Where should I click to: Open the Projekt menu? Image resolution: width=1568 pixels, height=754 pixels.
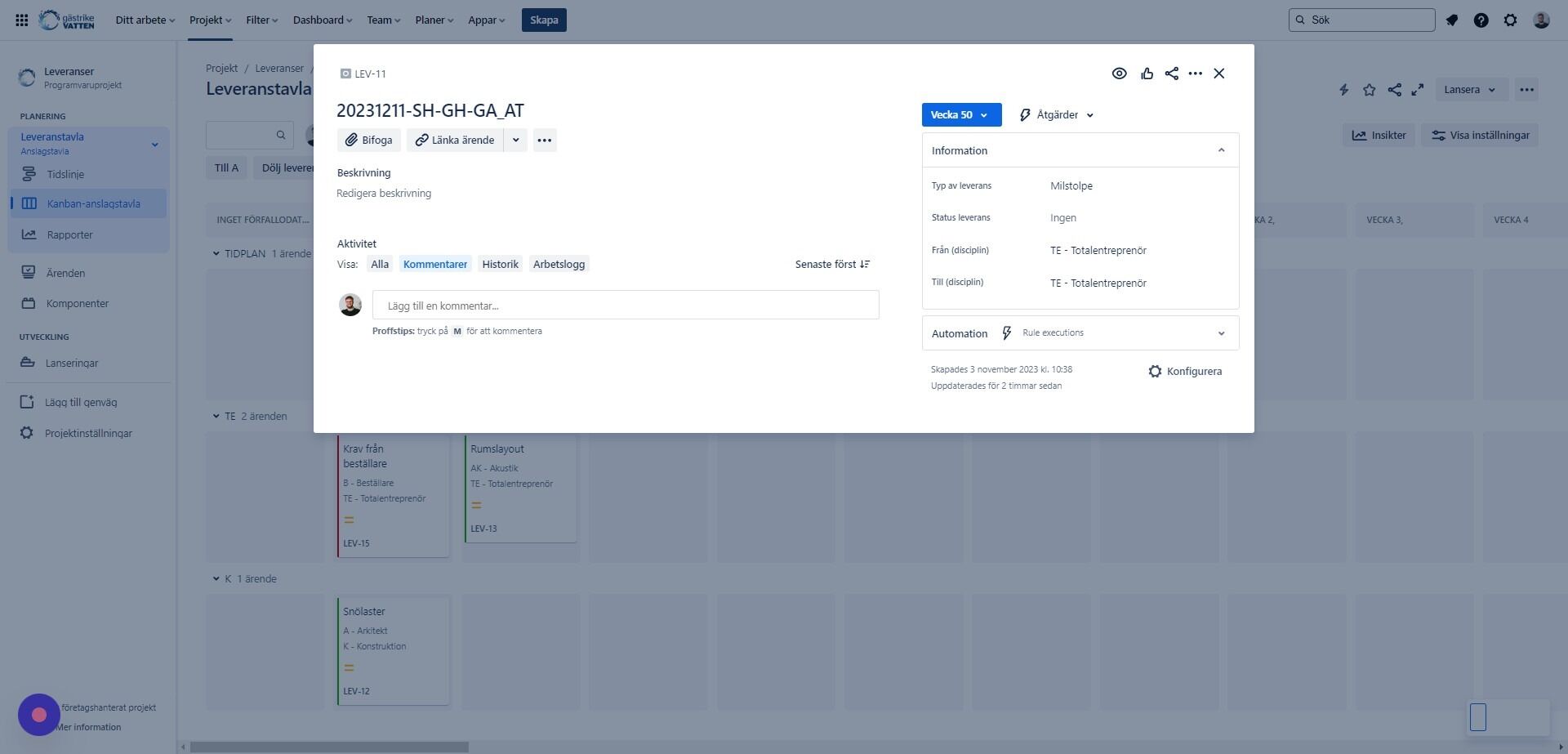(210, 20)
